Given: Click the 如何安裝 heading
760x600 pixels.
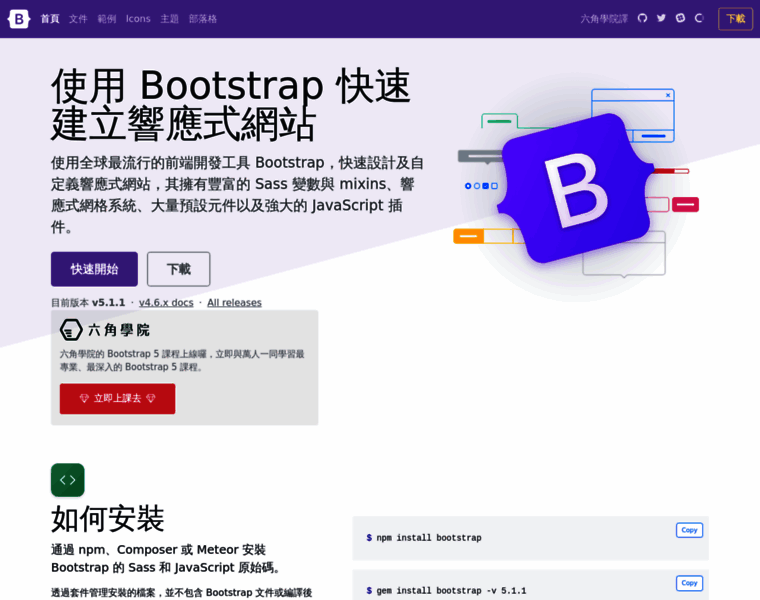Looking at the screenshot, I should coord(108,519).
